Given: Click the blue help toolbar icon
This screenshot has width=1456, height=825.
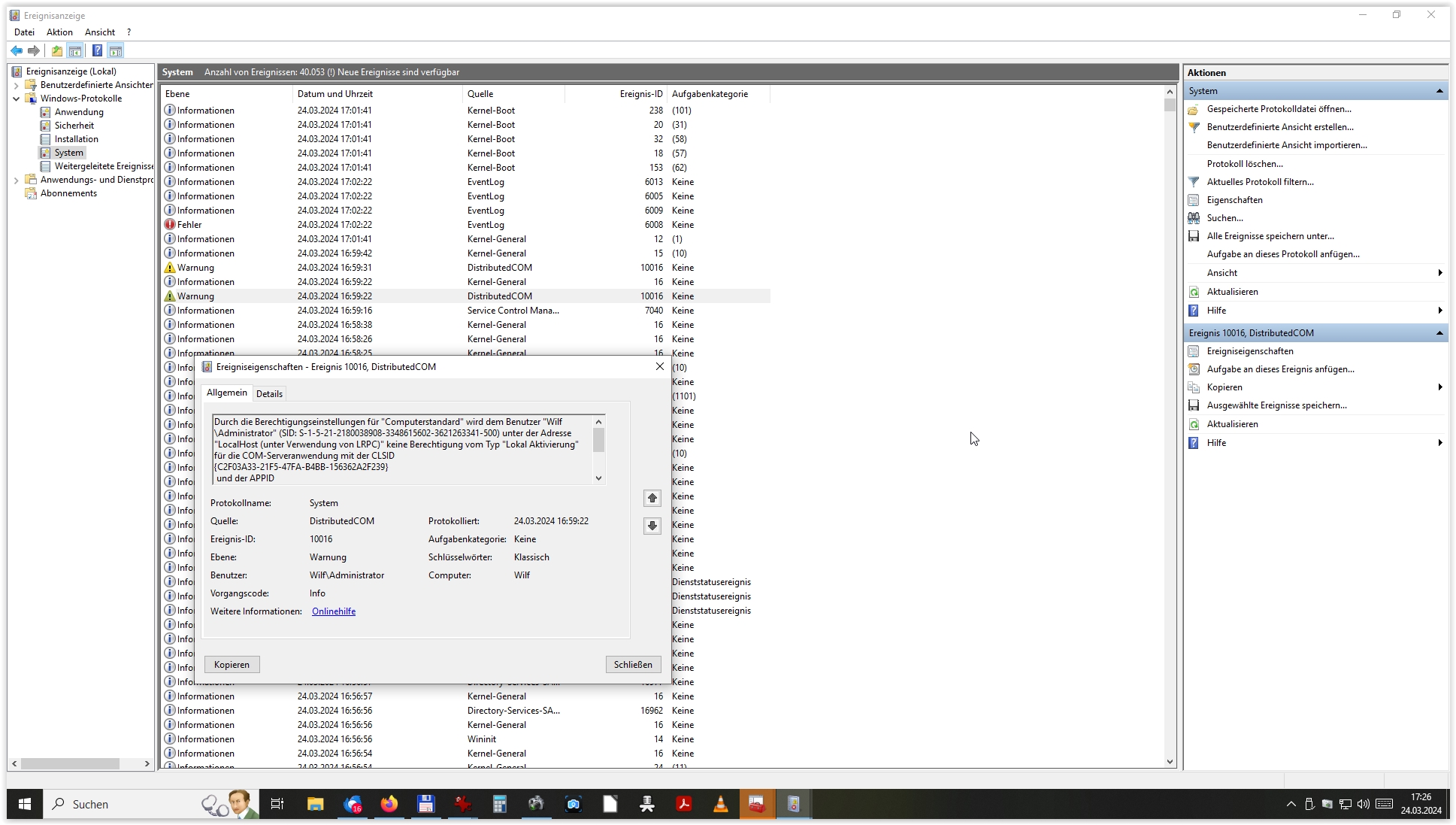Looking at the screenshot, I should (x=97, y=50).
